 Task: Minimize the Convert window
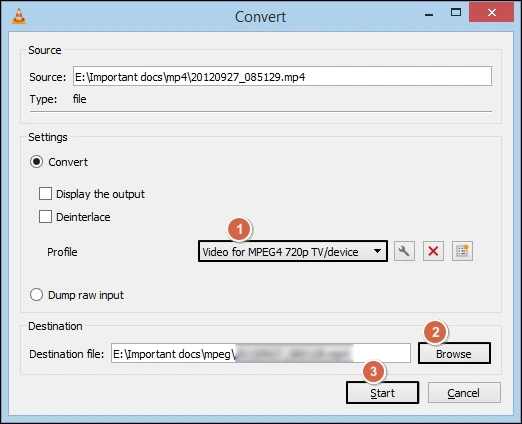429,14
